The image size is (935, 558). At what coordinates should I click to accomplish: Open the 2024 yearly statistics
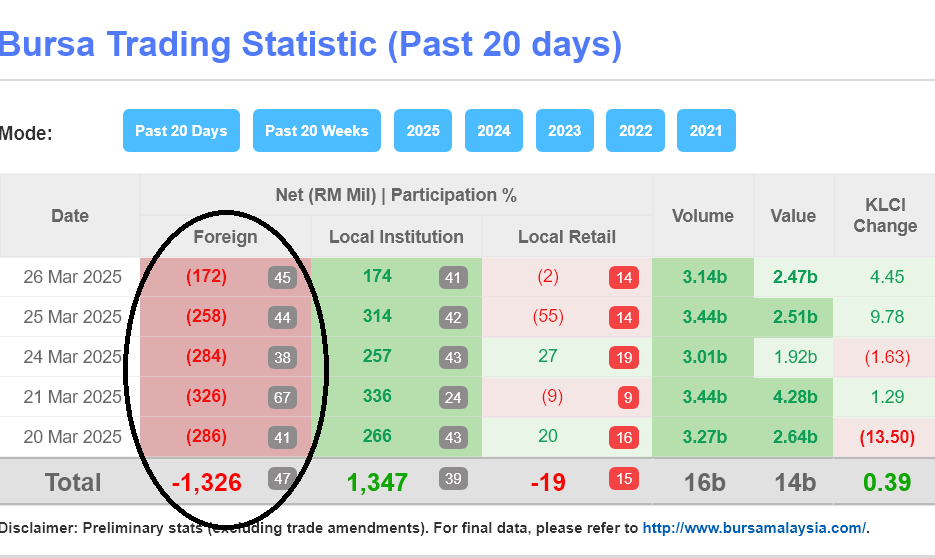(494, 131)
